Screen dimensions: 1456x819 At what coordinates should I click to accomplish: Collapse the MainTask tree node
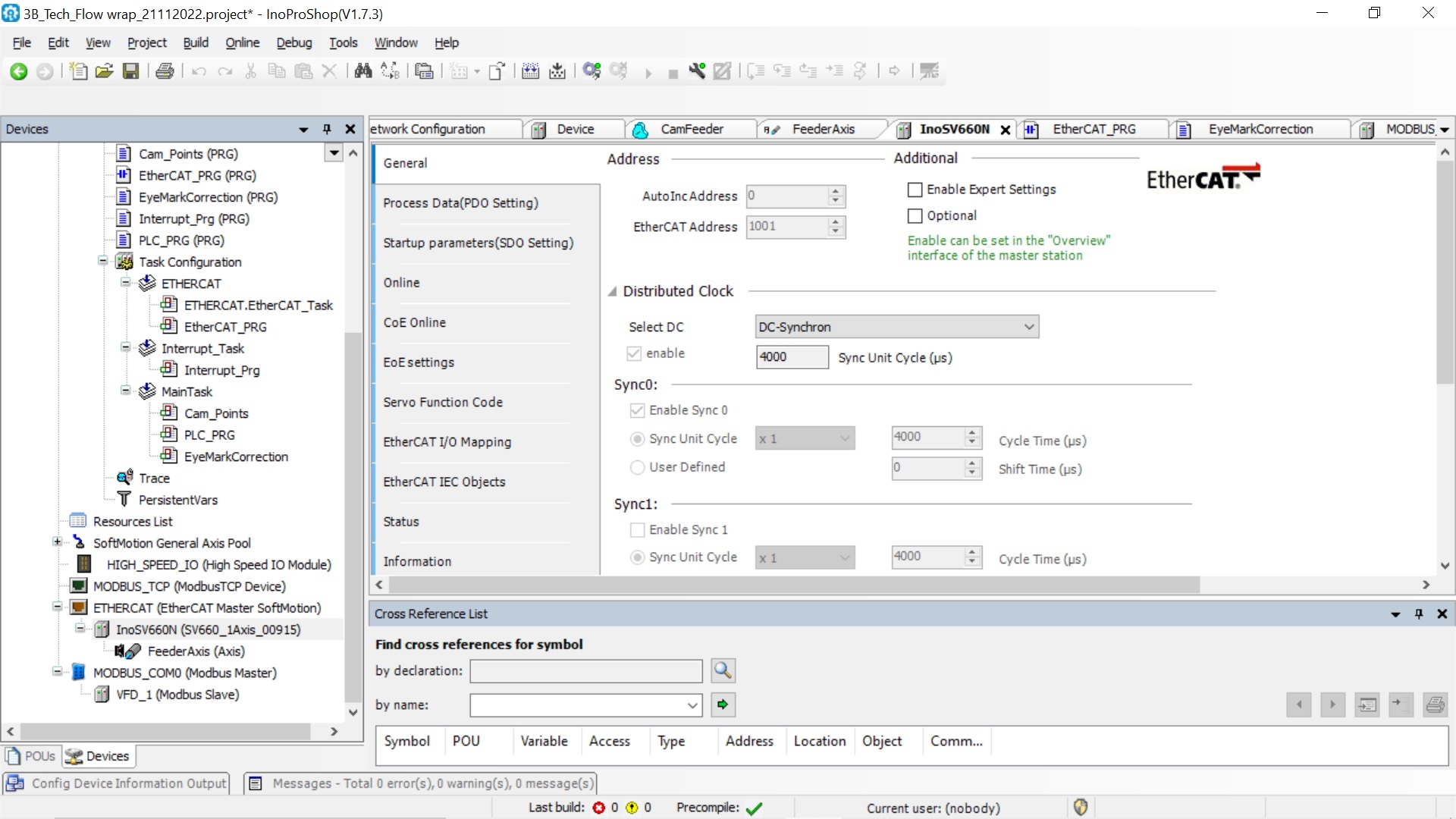click(126, 391)
